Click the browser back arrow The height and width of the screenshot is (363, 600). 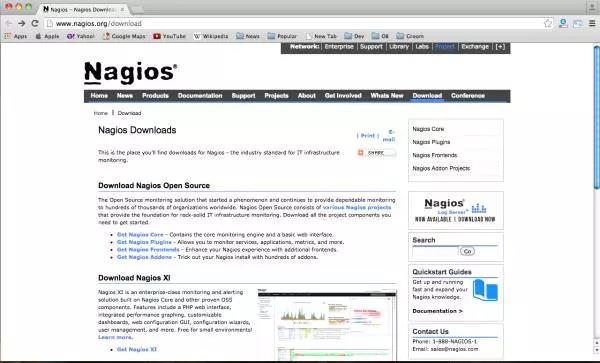pos(8,23)
